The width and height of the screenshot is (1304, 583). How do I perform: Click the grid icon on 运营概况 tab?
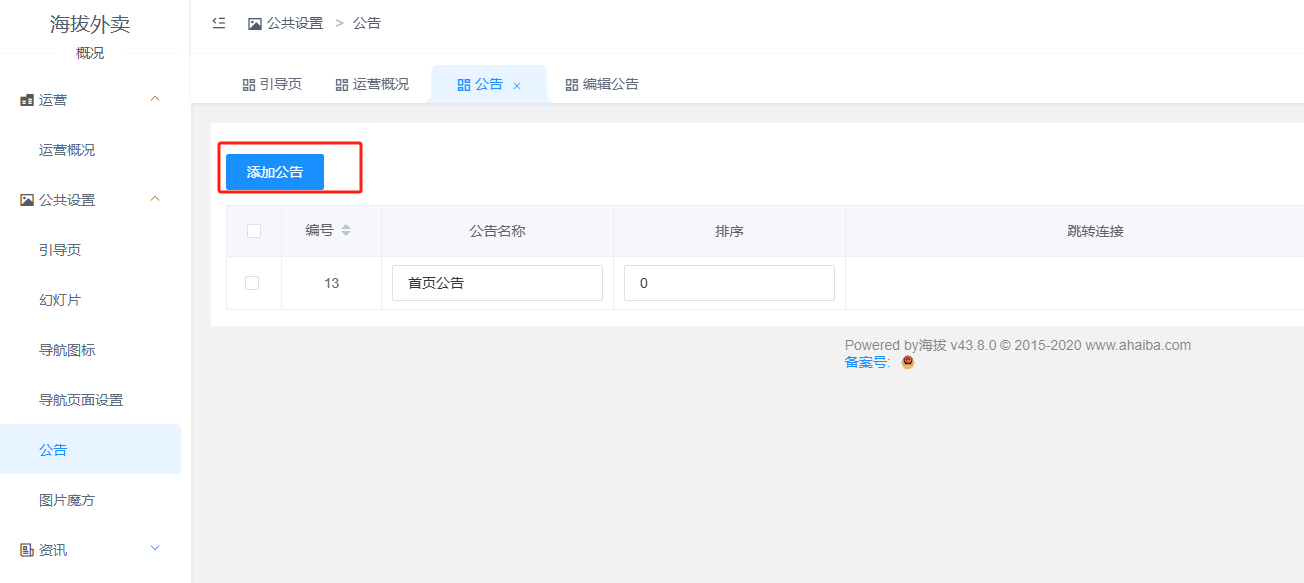342,85
